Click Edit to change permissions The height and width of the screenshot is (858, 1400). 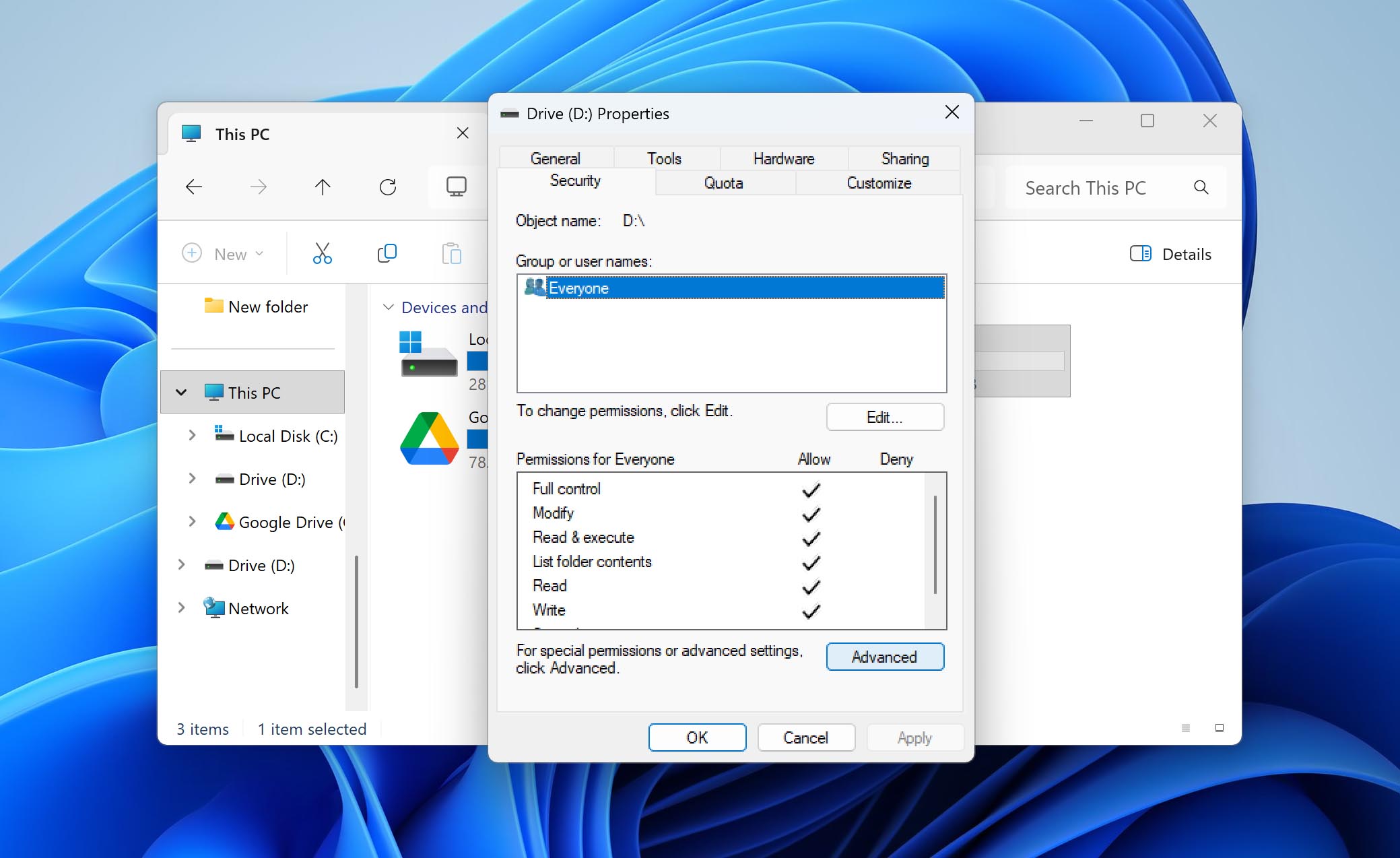click(884, 417)
